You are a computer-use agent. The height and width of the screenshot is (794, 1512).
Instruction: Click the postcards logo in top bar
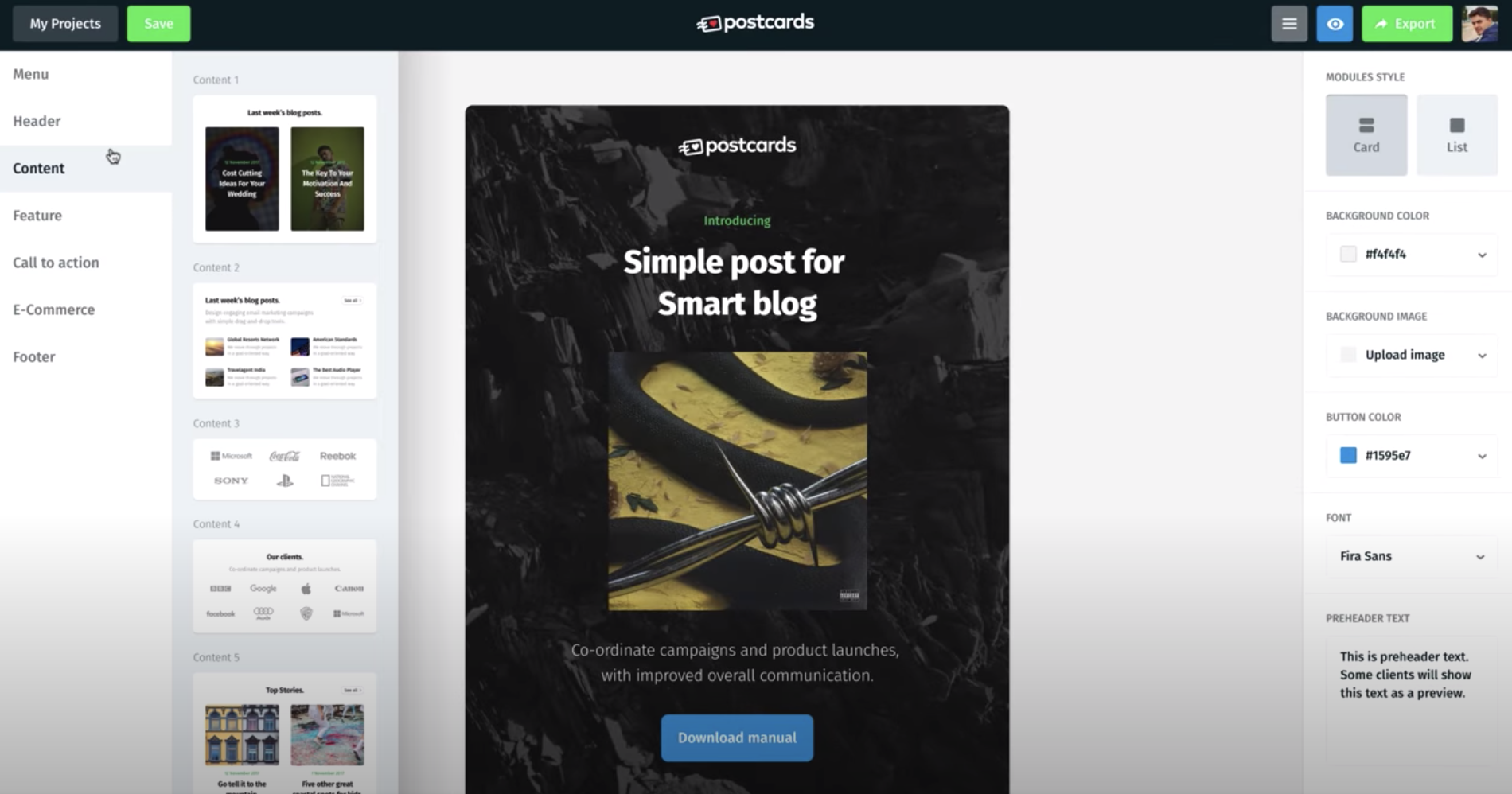pyautogui.click(x=755, y=23)
